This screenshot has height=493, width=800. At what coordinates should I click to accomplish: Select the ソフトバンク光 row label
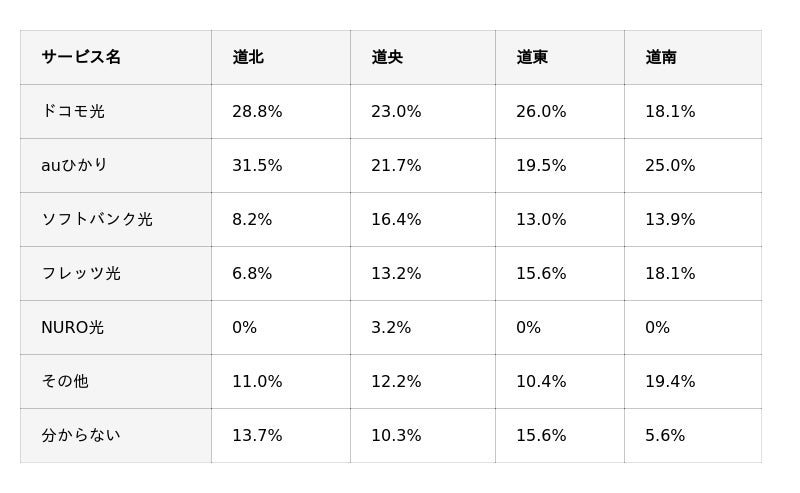97,219
